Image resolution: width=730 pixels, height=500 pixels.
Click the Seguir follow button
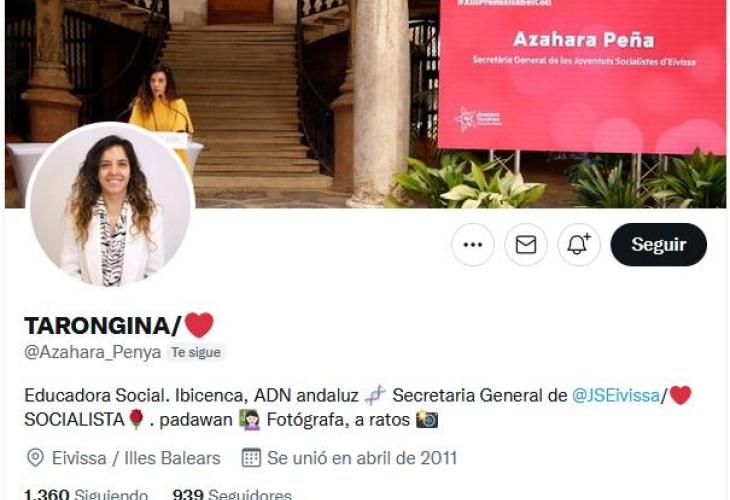click(658, 244)
